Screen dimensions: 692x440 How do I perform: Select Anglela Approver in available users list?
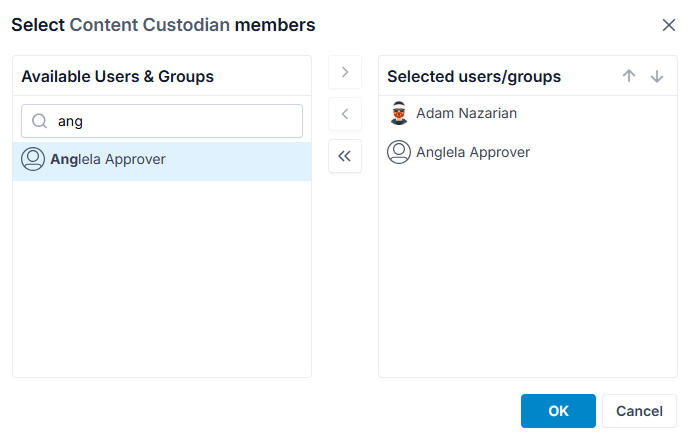pyautogui.click(x=162, y=159)
